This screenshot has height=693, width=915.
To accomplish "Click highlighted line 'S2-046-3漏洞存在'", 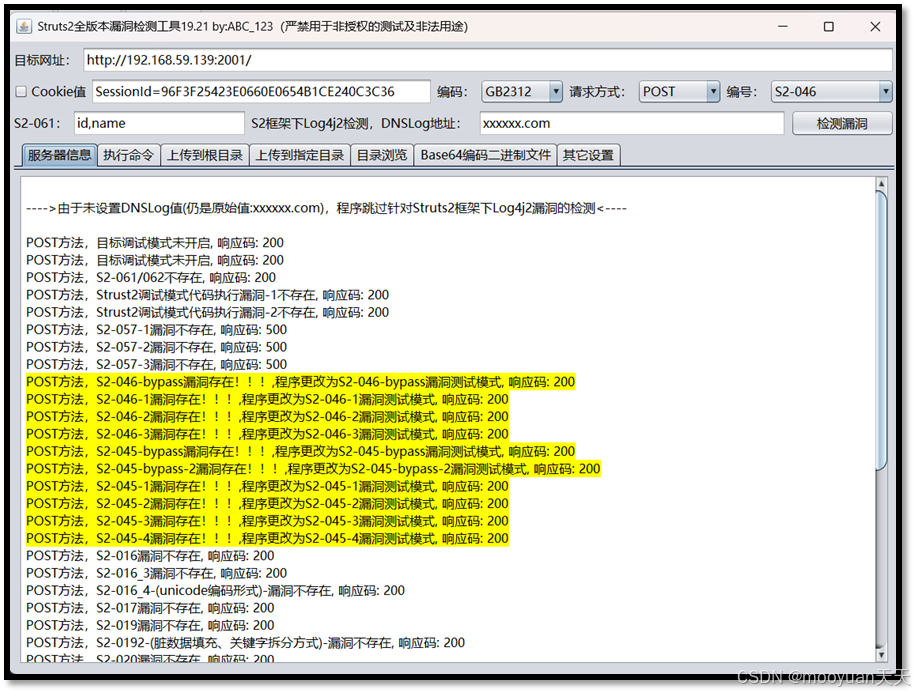I will (x=267, y=435).
